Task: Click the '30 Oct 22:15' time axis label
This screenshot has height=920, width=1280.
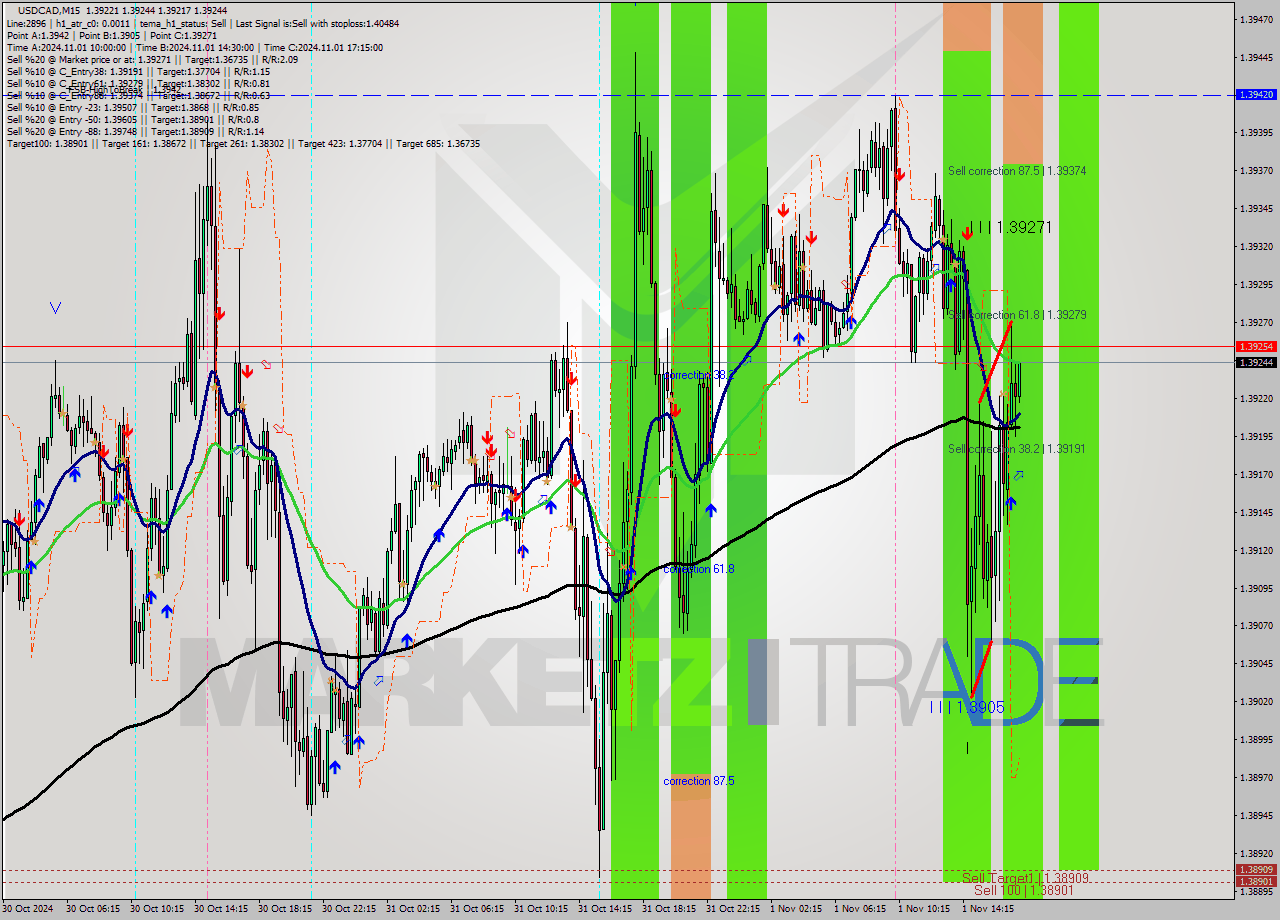Action: tap(349, 909)
